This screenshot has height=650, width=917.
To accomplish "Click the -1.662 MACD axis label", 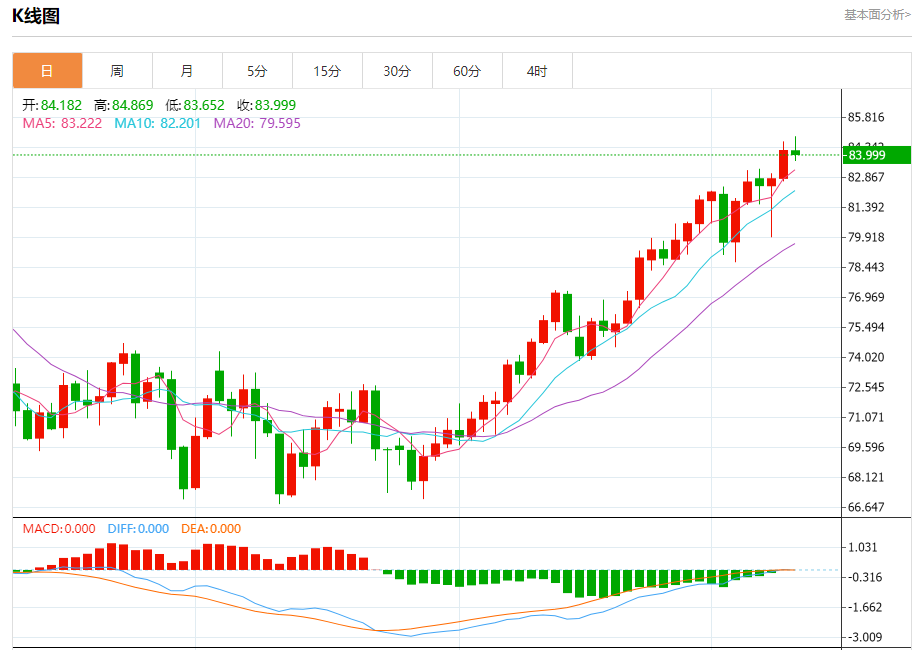I will 864,607.
